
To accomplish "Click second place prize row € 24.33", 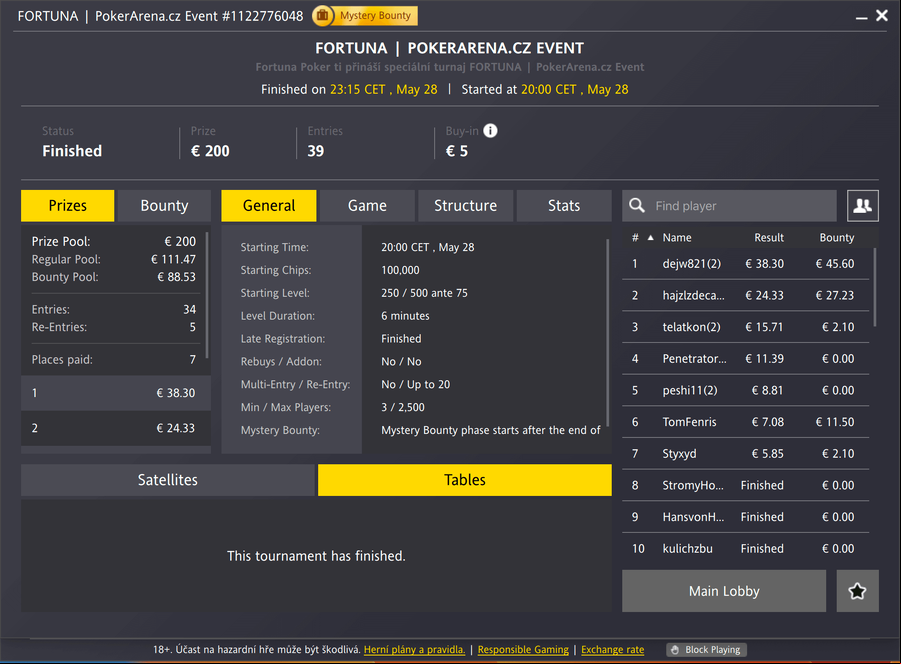I will pyautogui.click(x=116, y=428).
